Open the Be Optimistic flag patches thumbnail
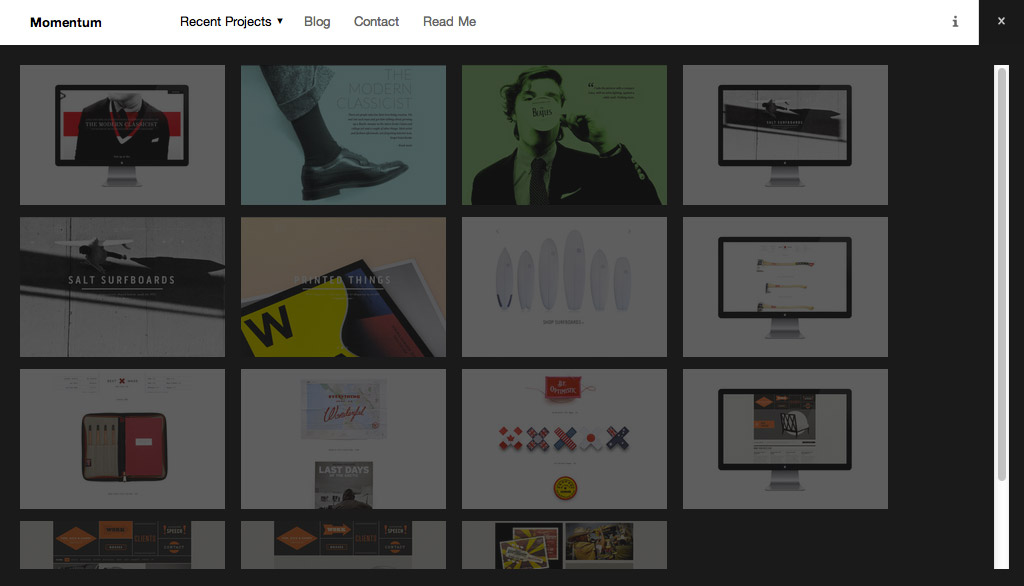This screenshot has width=1024, height=586. pyautogui.click(x=564, y=439)
